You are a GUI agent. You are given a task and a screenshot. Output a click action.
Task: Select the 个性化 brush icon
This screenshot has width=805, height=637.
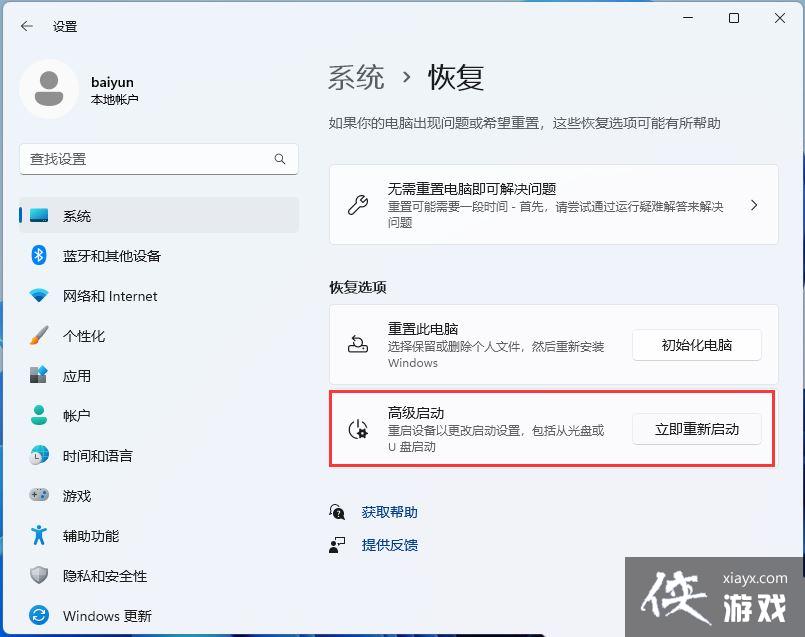pyautogui.click(x=37, y=336)
